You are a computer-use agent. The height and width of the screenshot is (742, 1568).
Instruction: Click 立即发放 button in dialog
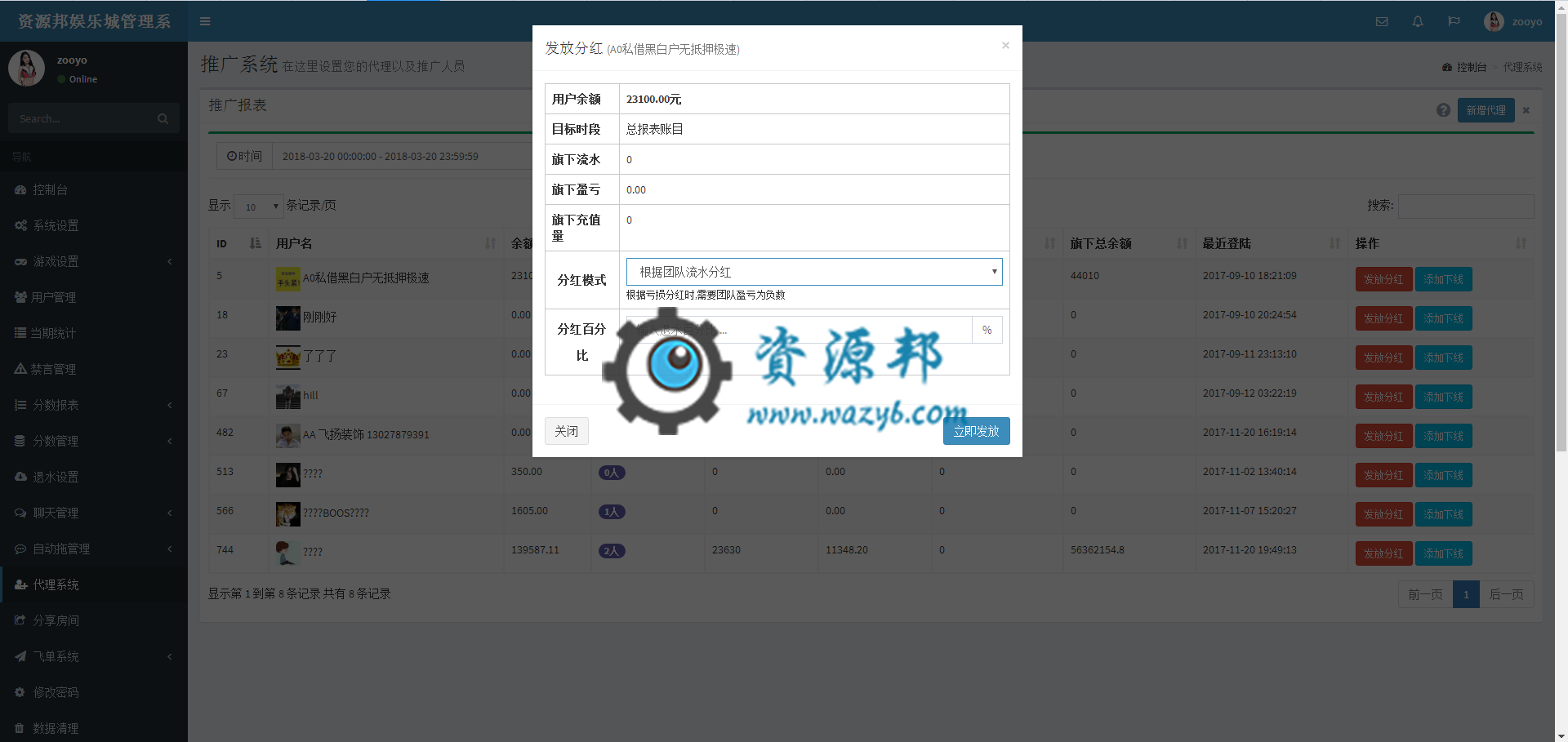pos(976,431)
